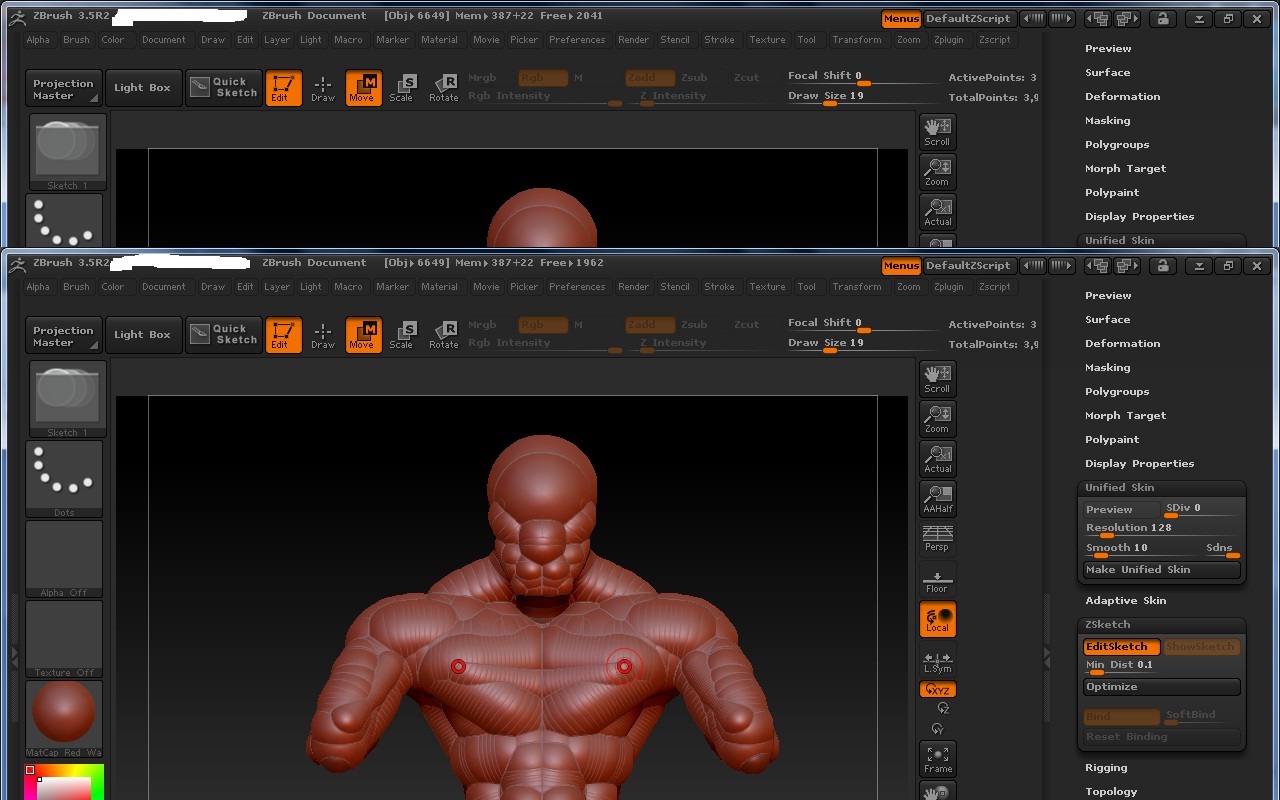This screenshot has width=1280, height=800.
Task: Expand the Deformation panel
Action: 1122,343
